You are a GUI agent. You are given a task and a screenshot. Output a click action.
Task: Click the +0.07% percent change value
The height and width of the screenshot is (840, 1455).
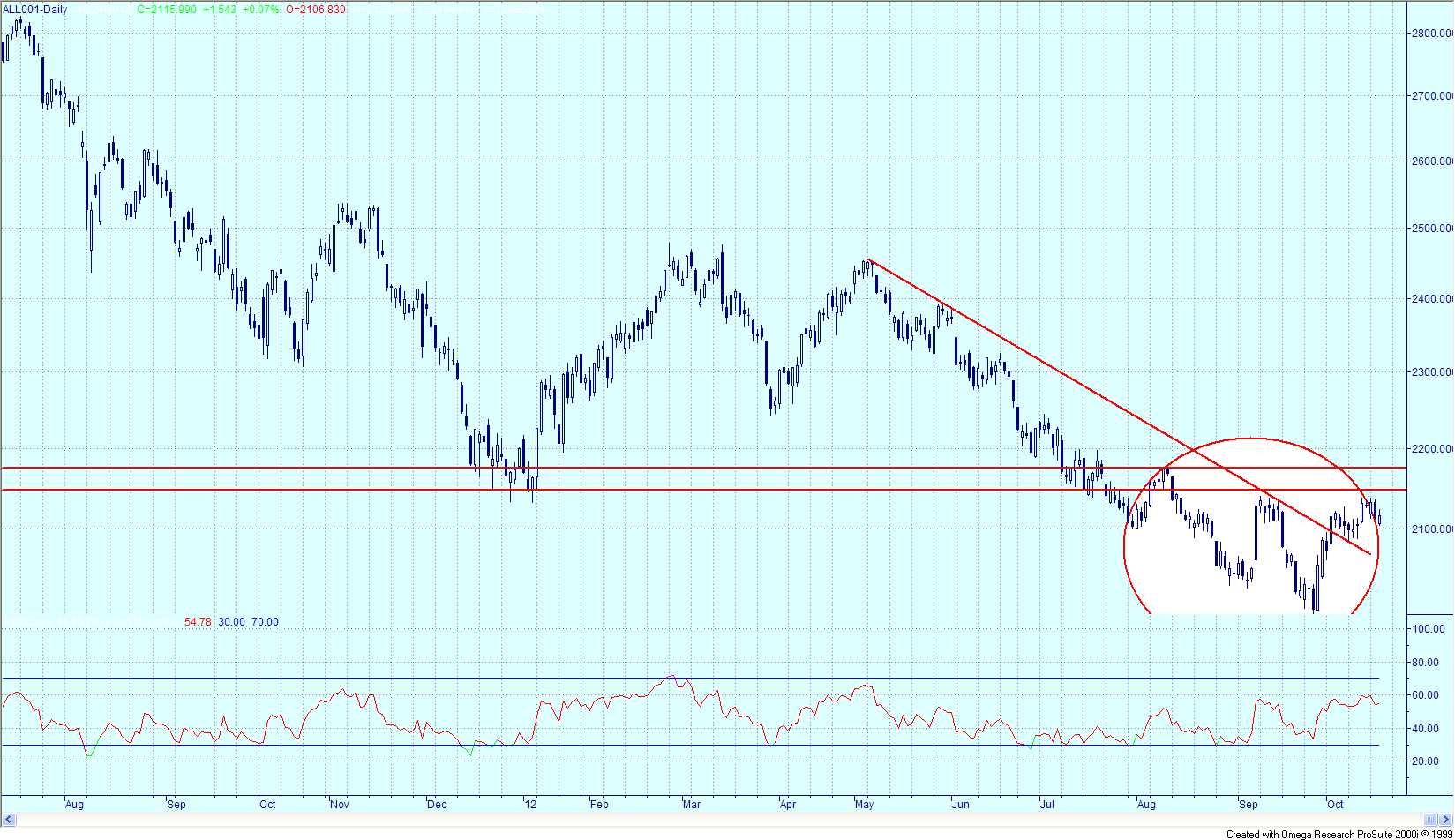[x=262, y=10]
